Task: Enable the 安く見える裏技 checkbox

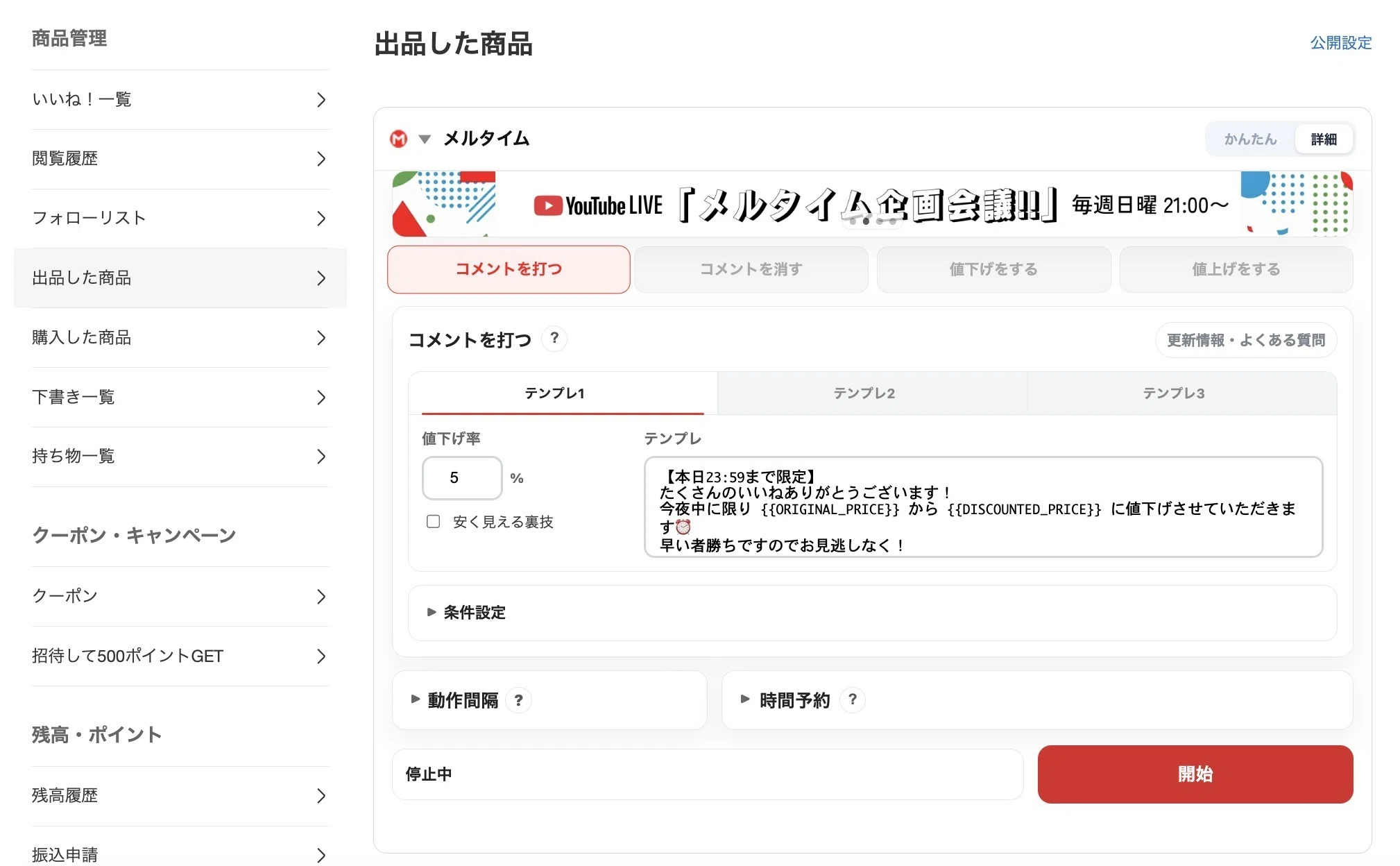Action: (x=433, y=521)
